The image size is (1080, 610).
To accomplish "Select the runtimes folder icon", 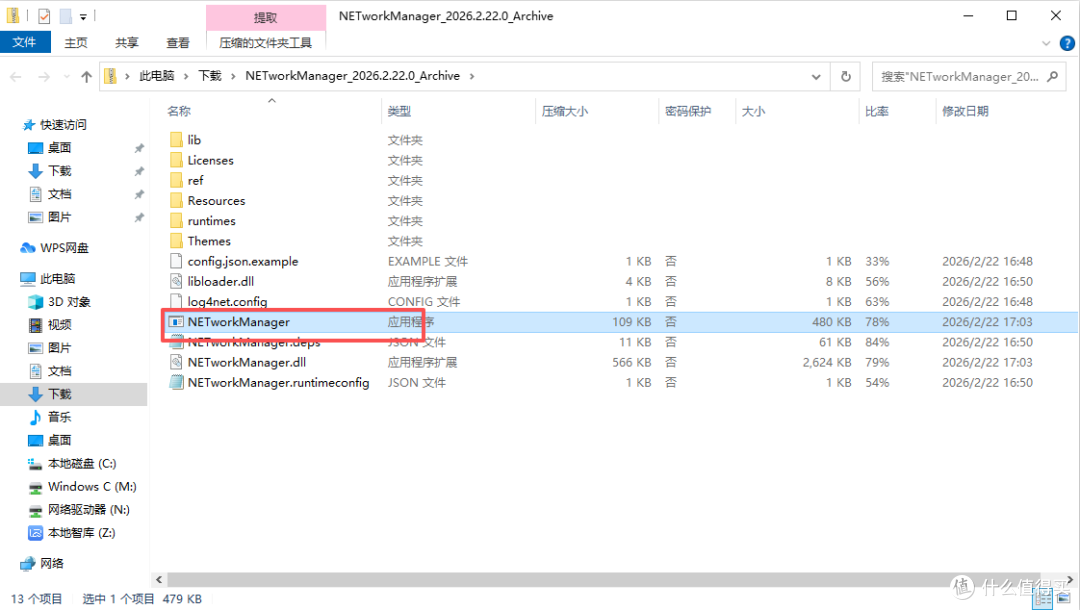I will (x=176, y=220).
